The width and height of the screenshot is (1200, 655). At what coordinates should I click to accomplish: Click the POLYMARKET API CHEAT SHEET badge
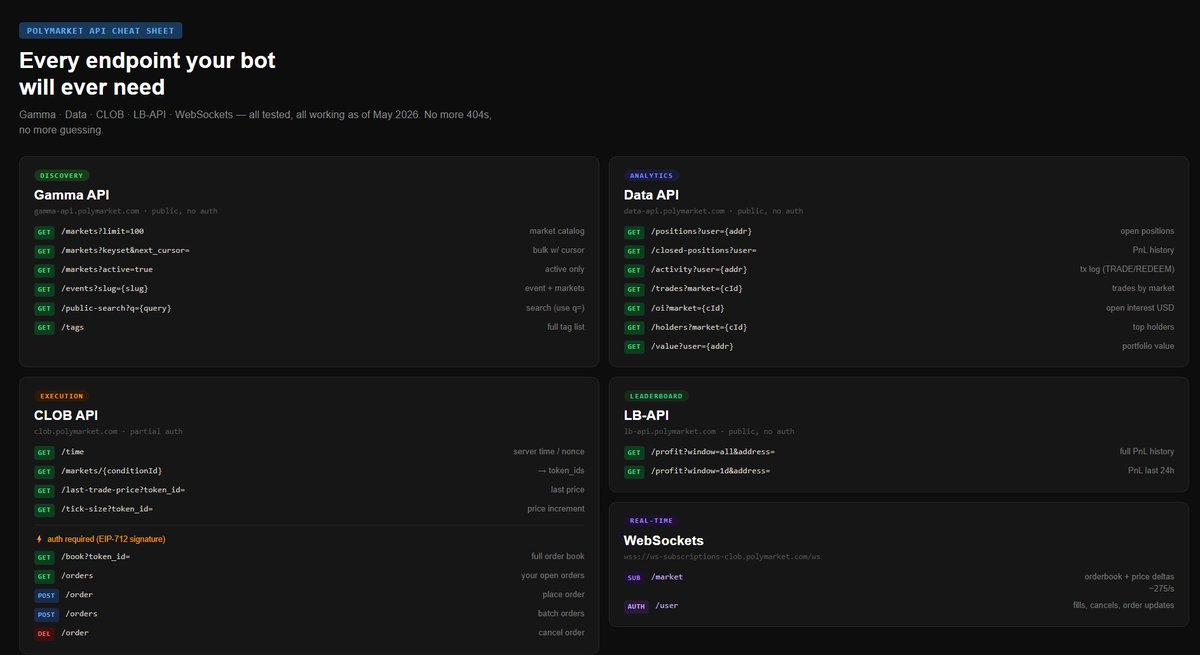pyautogui.click(x=101, y=31)
